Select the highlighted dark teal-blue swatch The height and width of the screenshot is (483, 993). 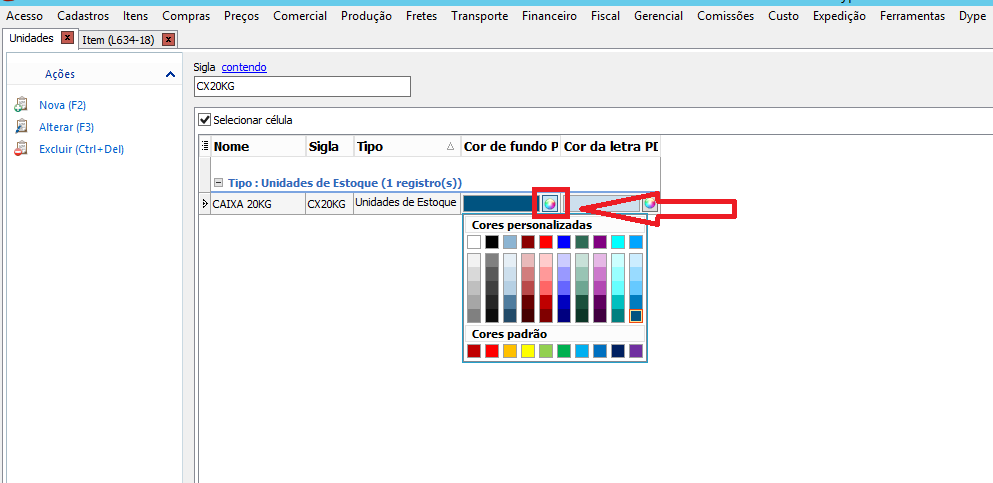[x=636, y=315]
